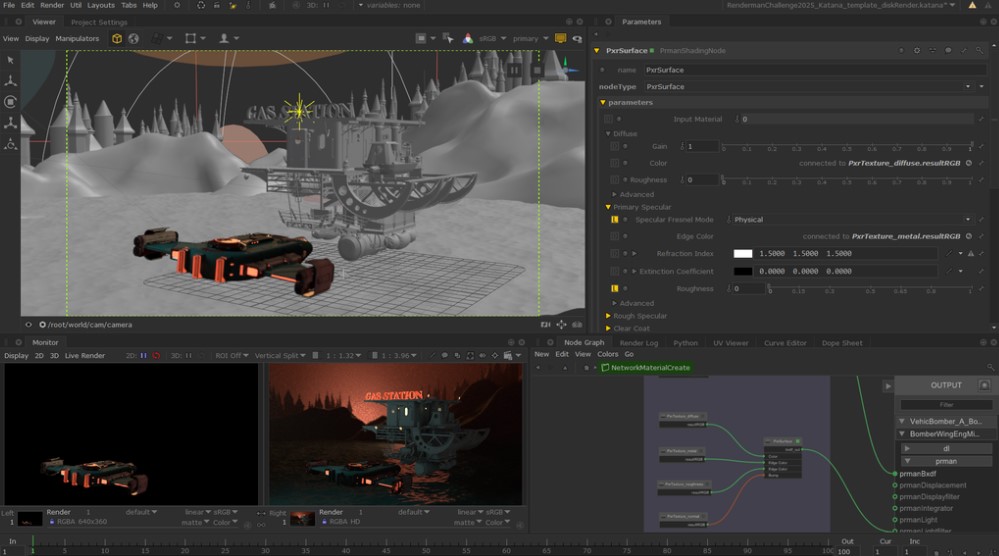
Task: Click the globe icon in viewer toolbar
Action: 133,39
